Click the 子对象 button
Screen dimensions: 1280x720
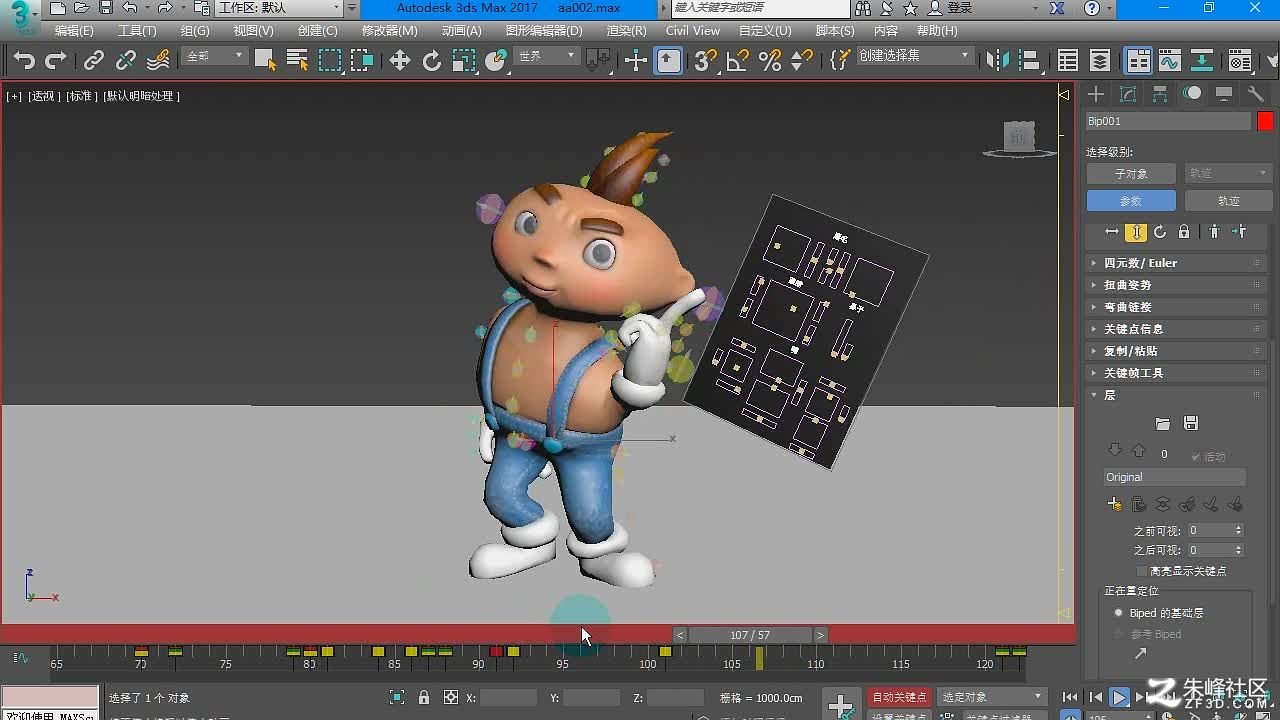(x=1131, y=174)
